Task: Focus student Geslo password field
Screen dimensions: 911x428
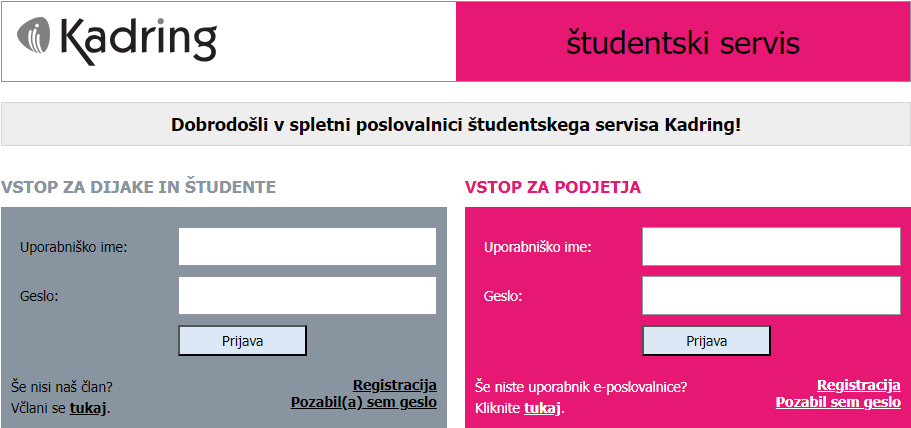Action: (307, 296)
